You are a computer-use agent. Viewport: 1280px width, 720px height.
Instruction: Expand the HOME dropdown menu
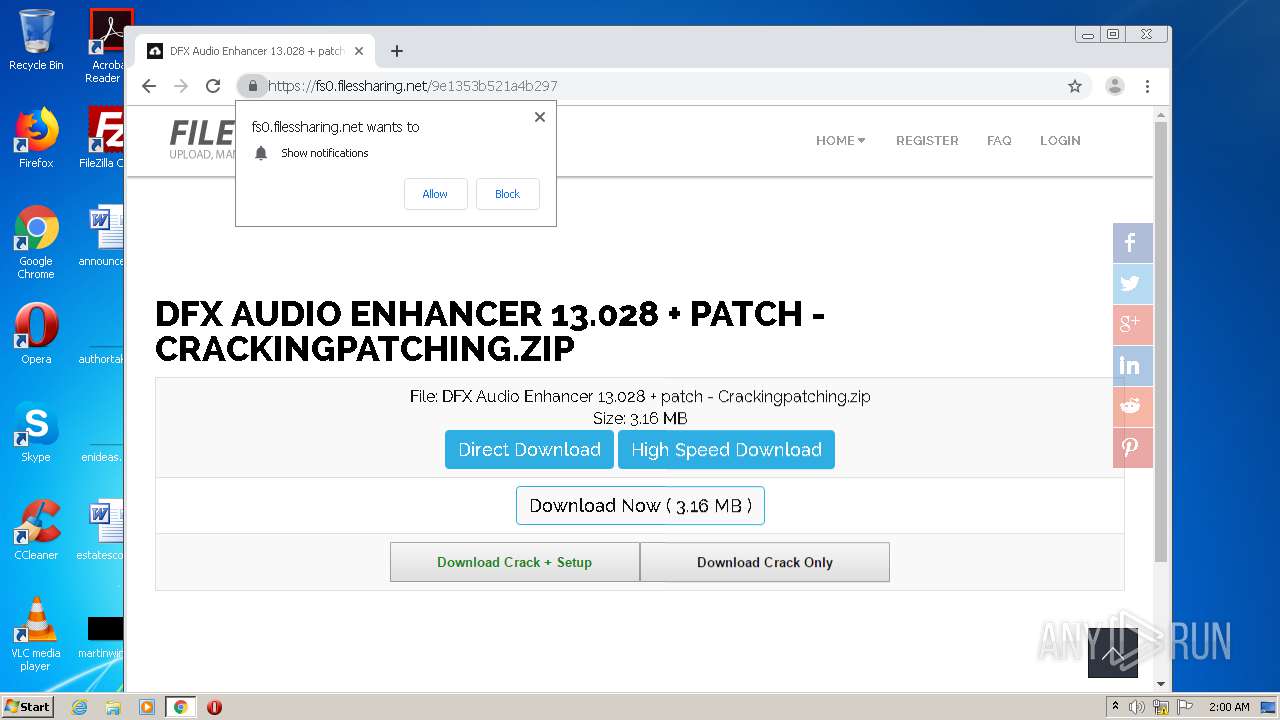tap(841, 141)
